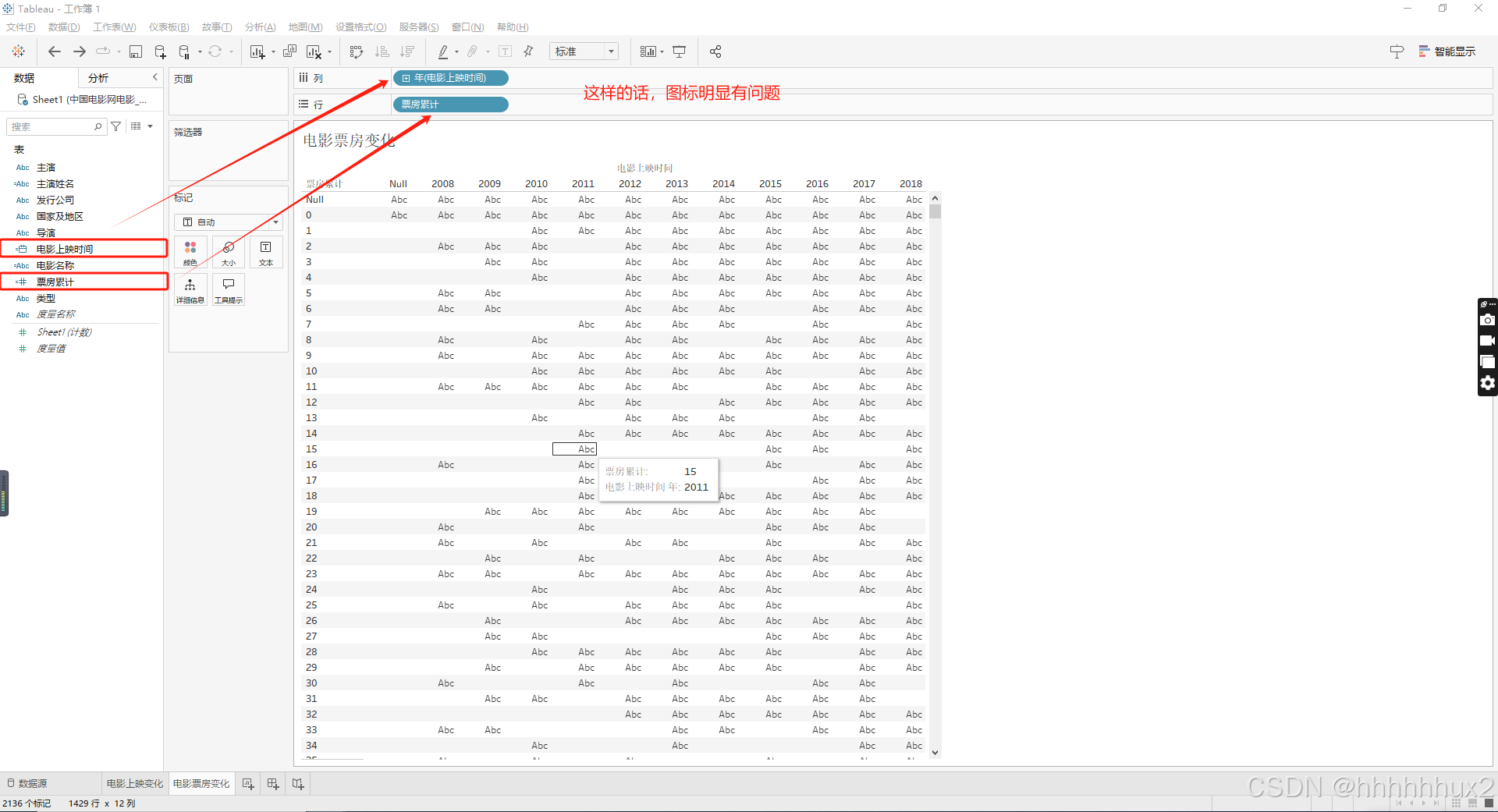Click the field search box
1498x812 pixels.
(x=55, y=126)
